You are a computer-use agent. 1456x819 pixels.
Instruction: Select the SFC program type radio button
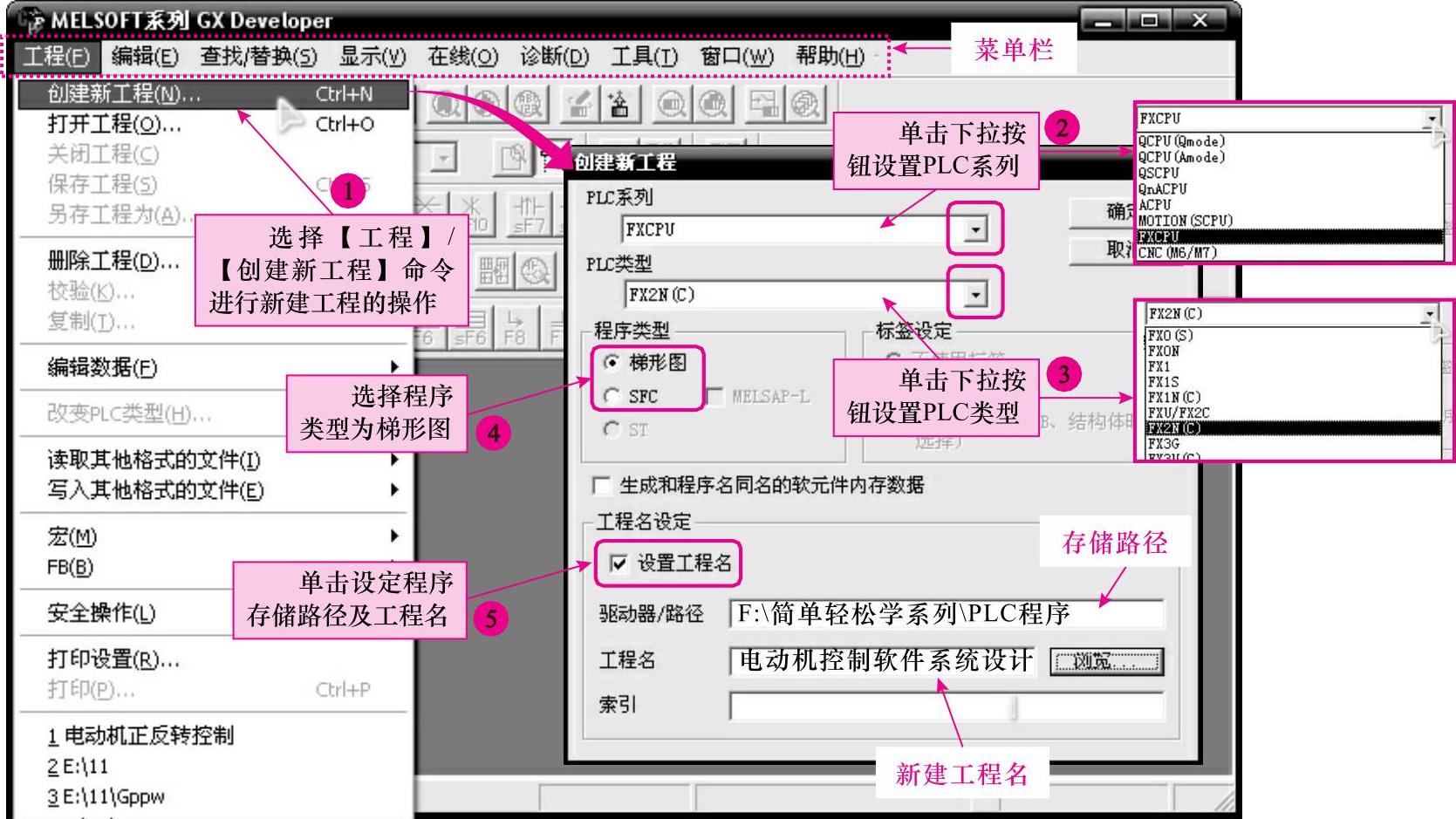(612, 396)
